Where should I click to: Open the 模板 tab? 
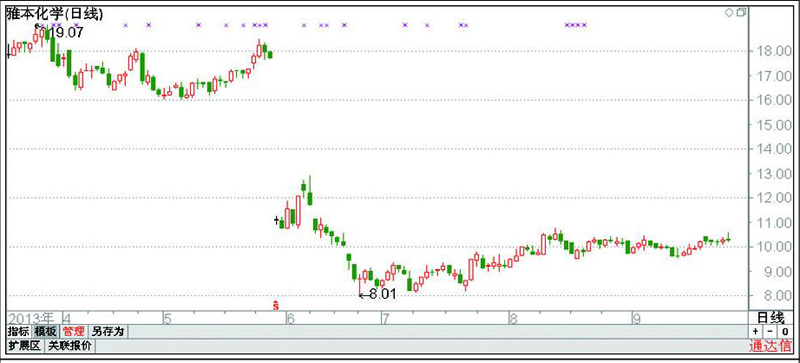pyautogui.click(x=45, y=331)
